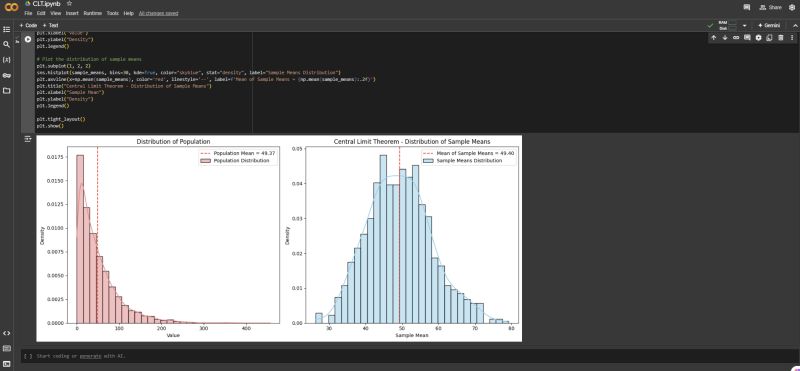This screenshot has width=800, height=371.
Task: Open more cell actions menu
Action: 792,38
